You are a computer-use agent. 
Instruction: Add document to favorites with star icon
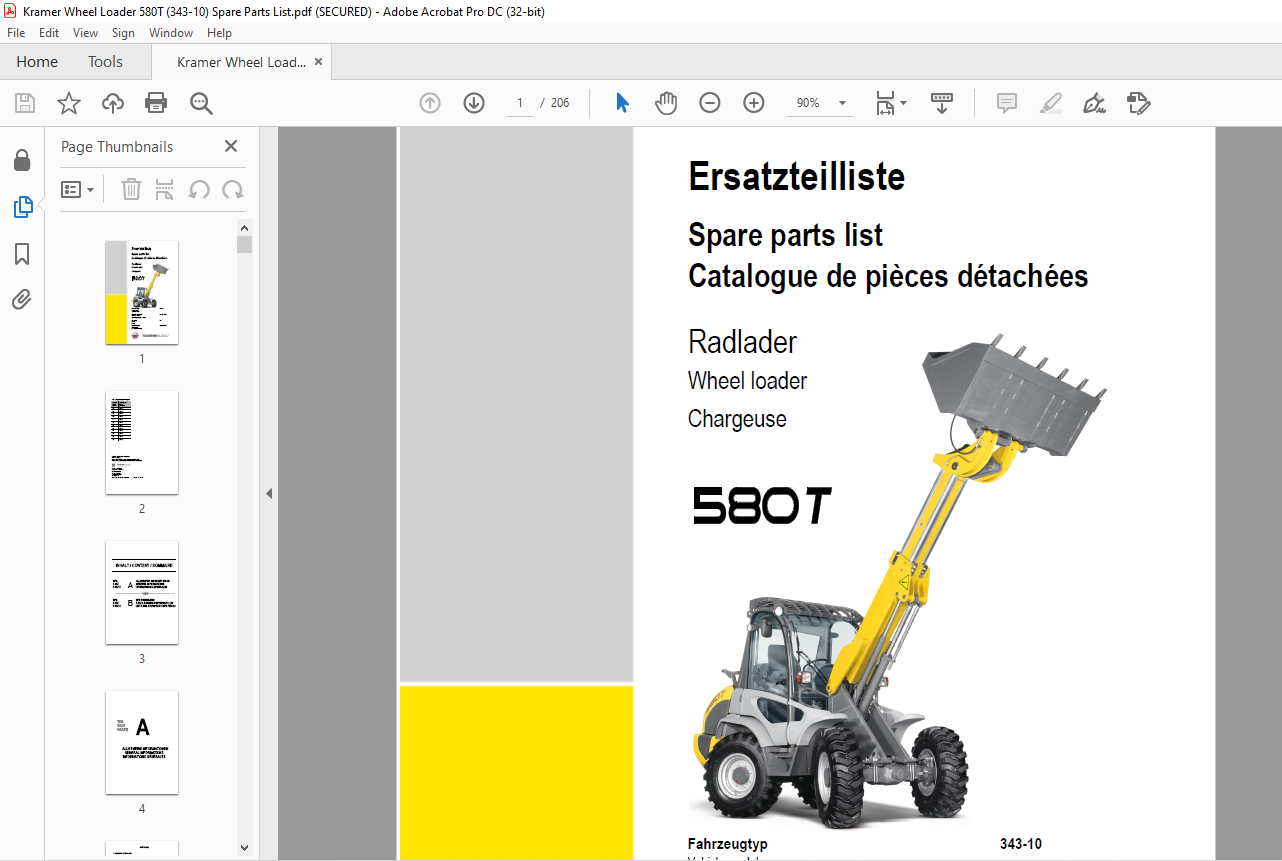tap(69, 103)
